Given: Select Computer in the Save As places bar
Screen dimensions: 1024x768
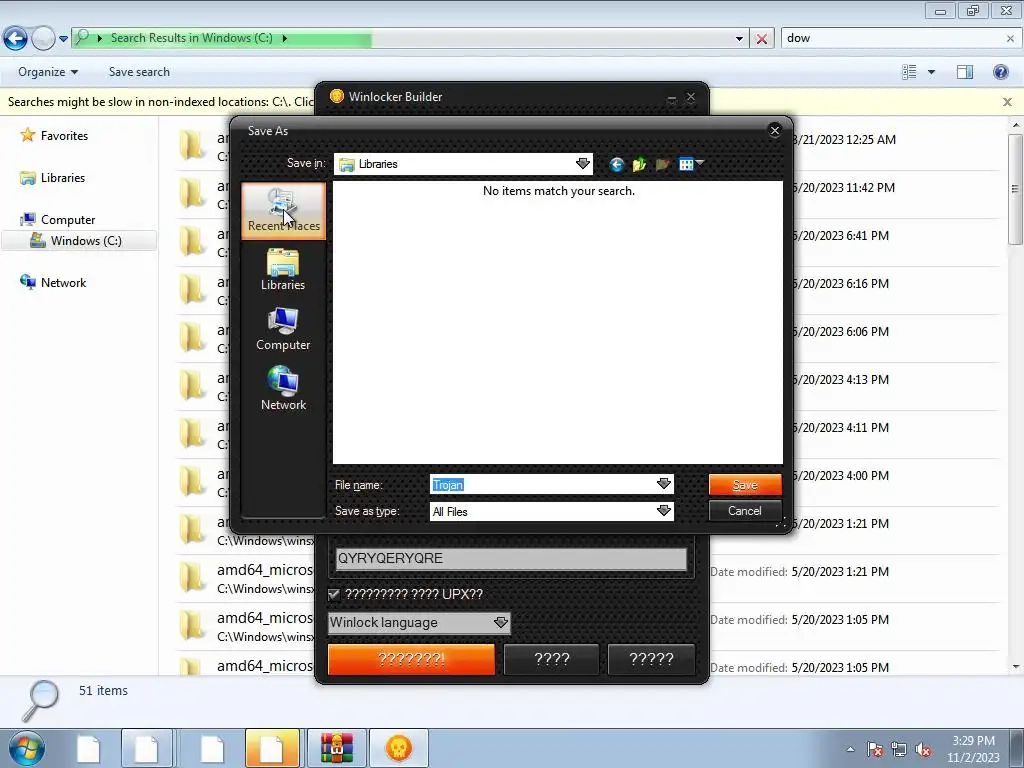Looking at the screenshot, I should coord(283,330).
